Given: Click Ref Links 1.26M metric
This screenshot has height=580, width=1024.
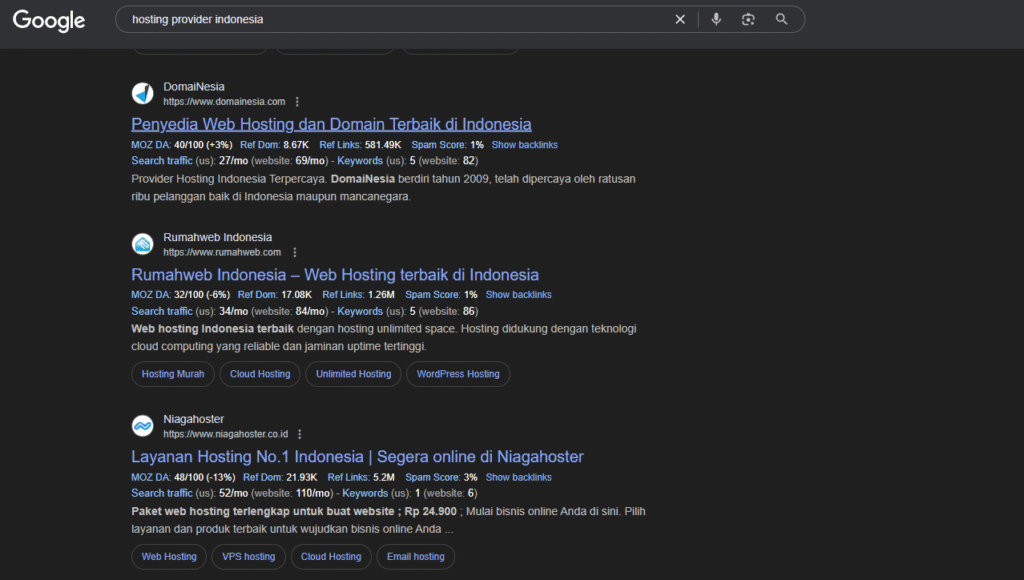Looking at the screenshot, I should (359, 295).
